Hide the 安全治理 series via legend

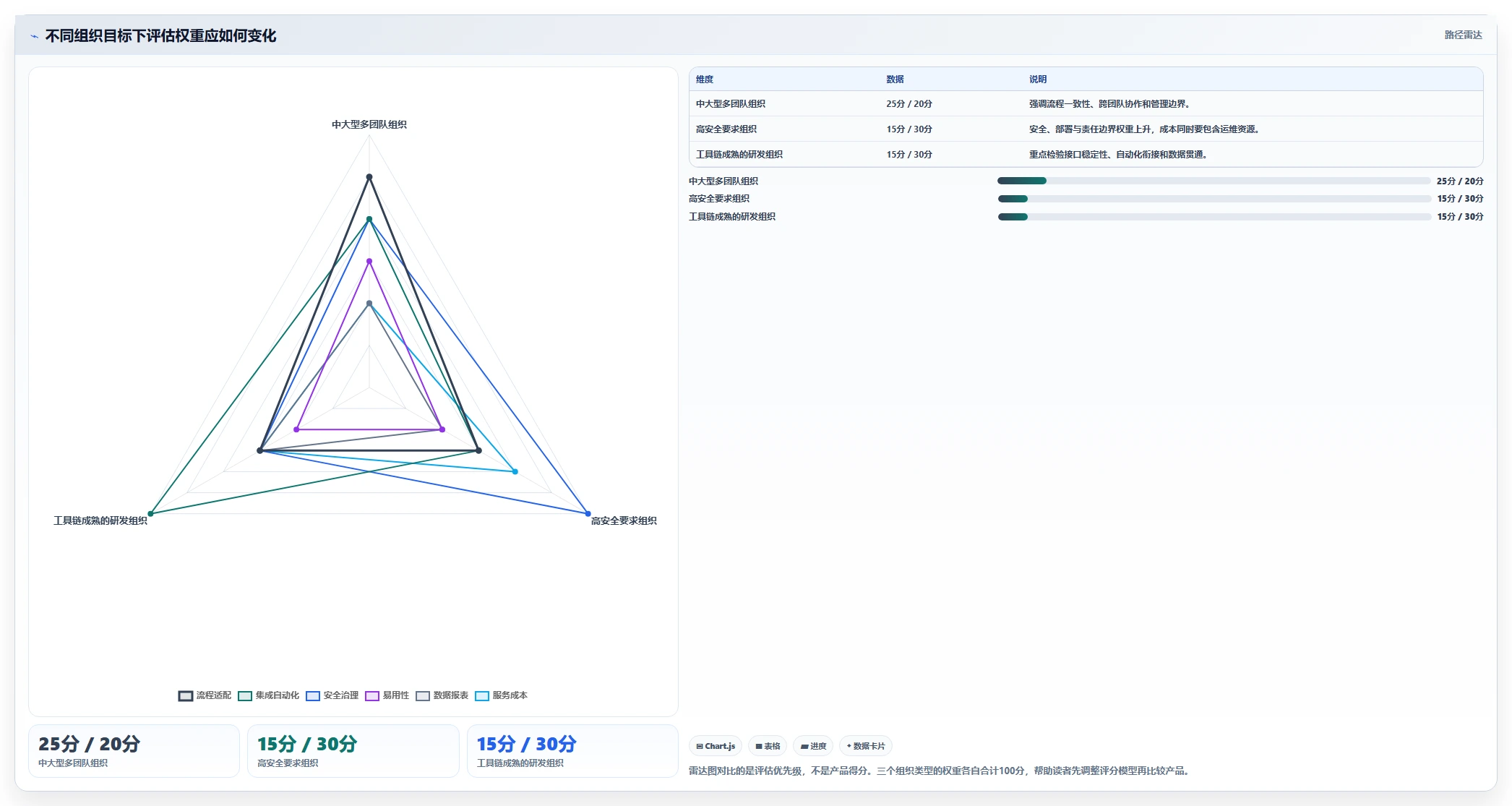[332, 695]
